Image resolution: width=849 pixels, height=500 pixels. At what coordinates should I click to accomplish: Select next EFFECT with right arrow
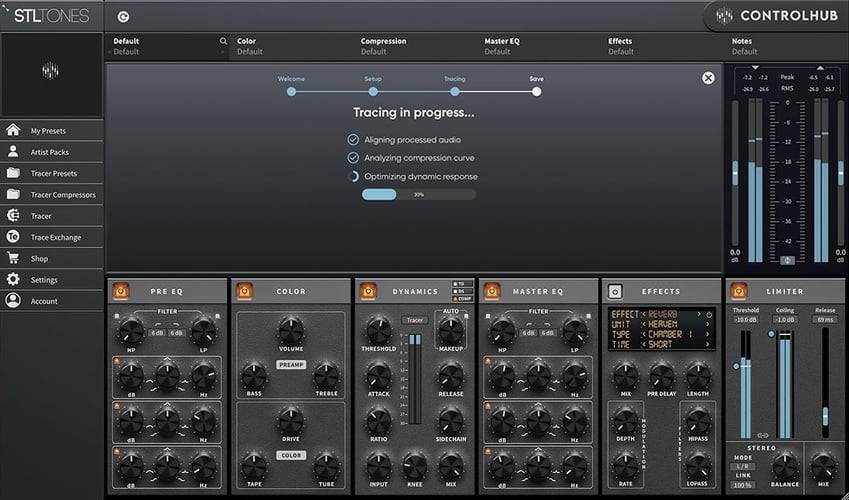[x=699, y=314]
